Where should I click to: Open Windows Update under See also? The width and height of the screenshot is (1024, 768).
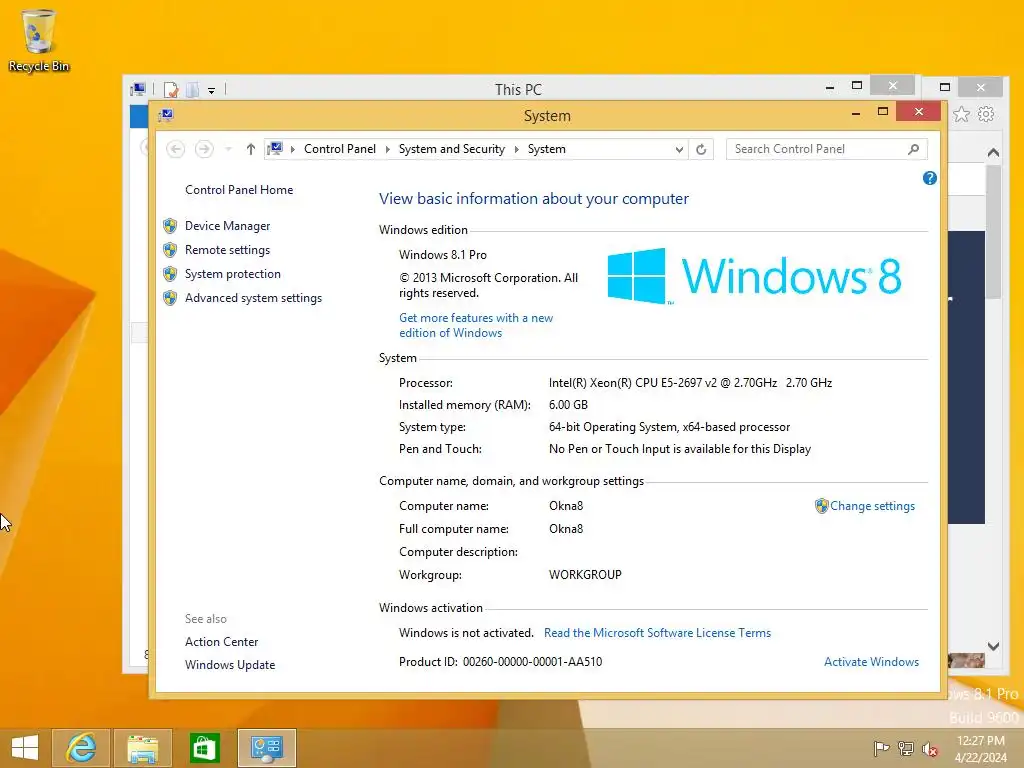point(230,665)
